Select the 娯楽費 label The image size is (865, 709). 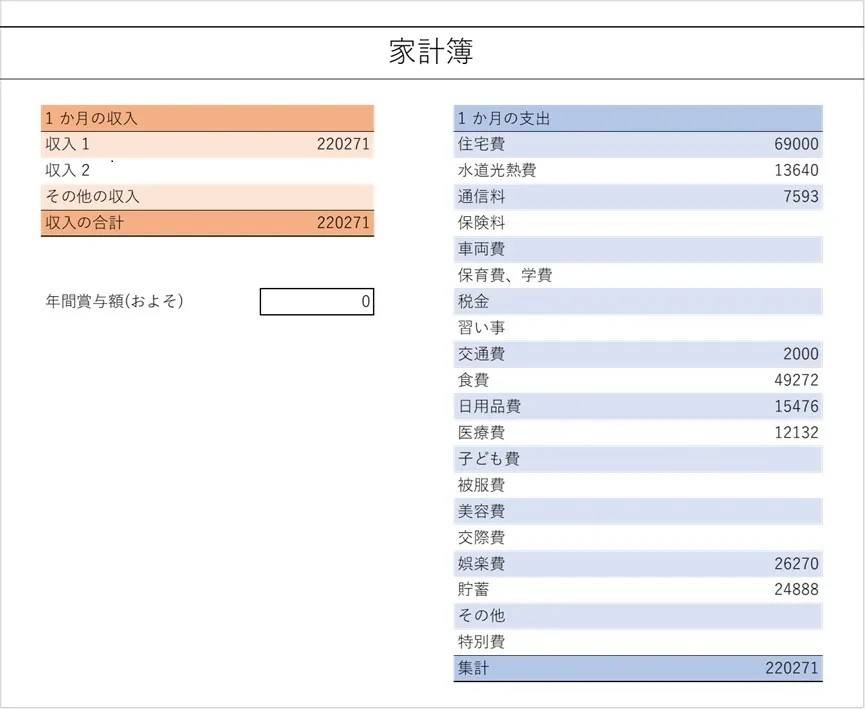[481, 563]
